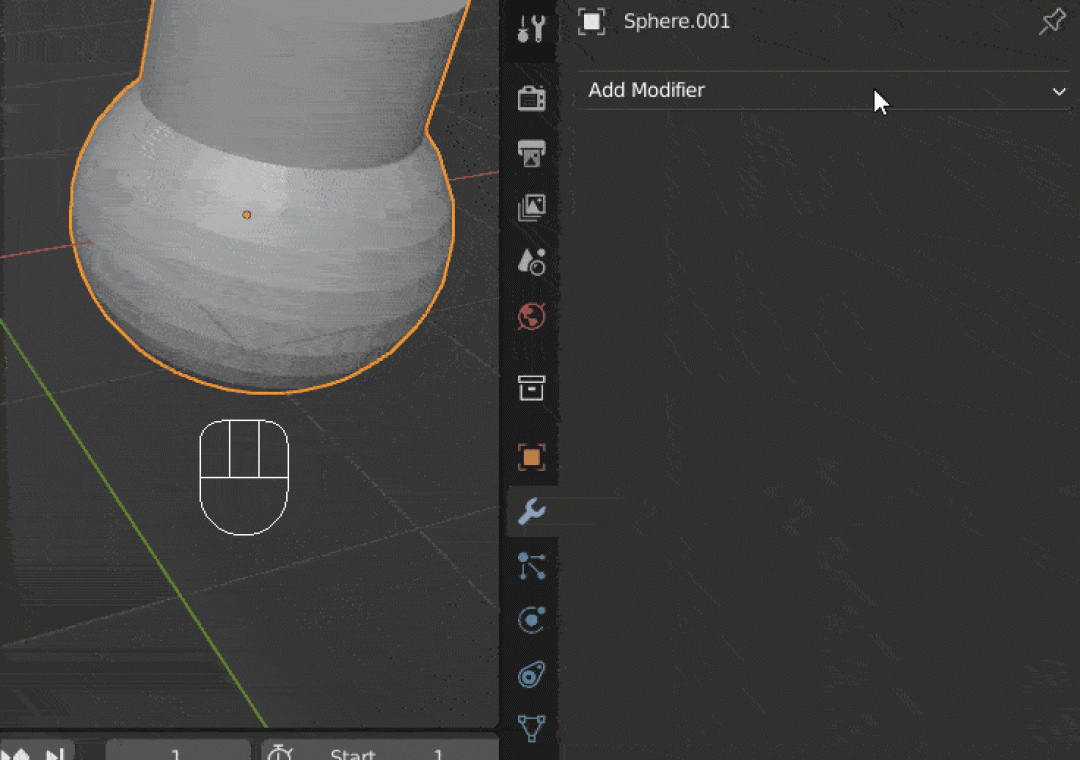1080x760 pixels.
Task: Toggle the pin icon for Sphere.001 properties
Action: 1051,20
